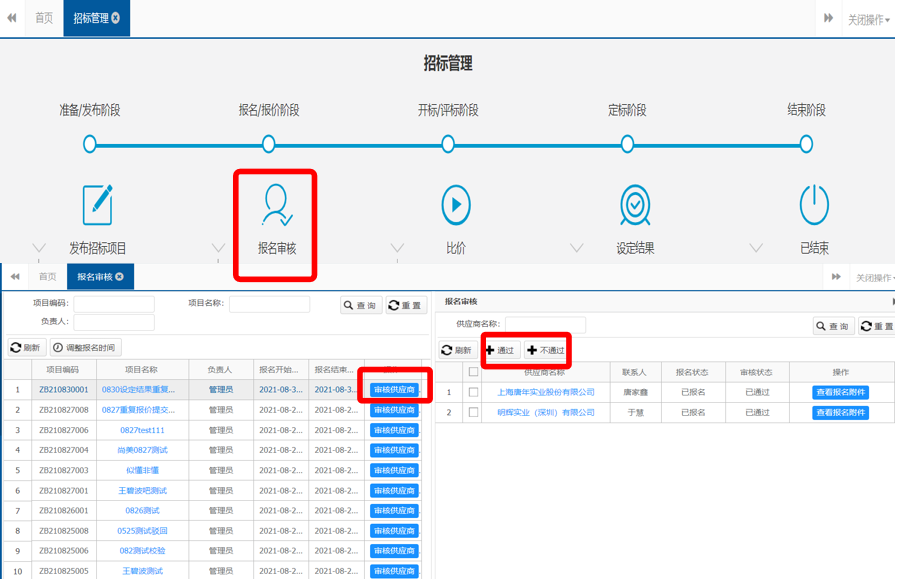Switch to the top 首页 tab
This screenshot has width=897, height=587.
(x=44, y=18)
